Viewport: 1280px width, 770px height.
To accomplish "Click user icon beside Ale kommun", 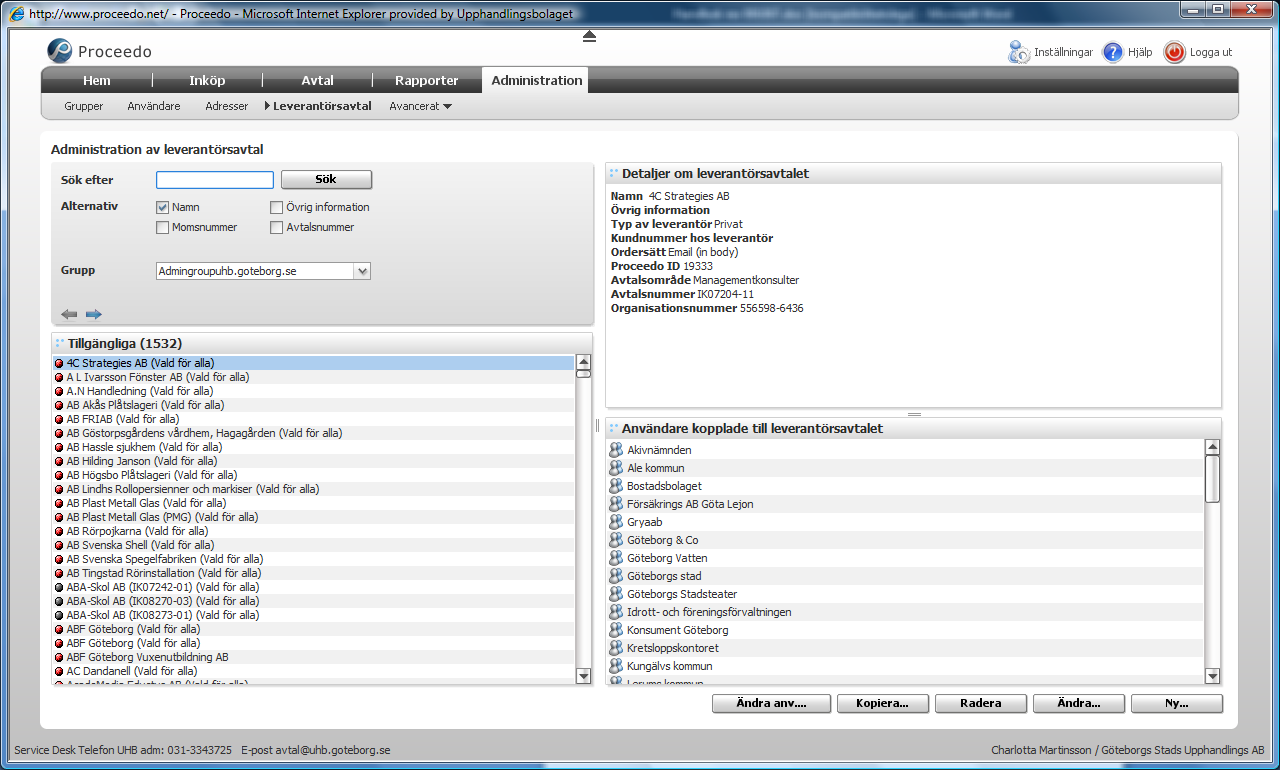I will [x=616, y=468].
